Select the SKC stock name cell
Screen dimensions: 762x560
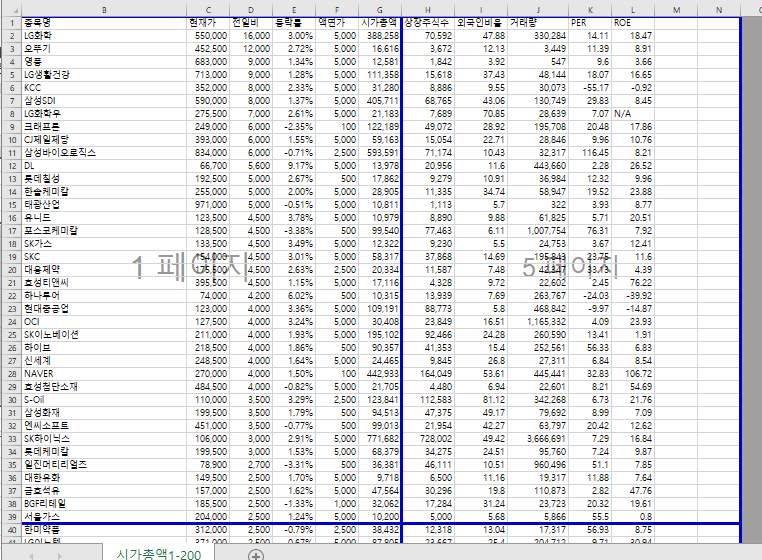(x=104, y=257)
